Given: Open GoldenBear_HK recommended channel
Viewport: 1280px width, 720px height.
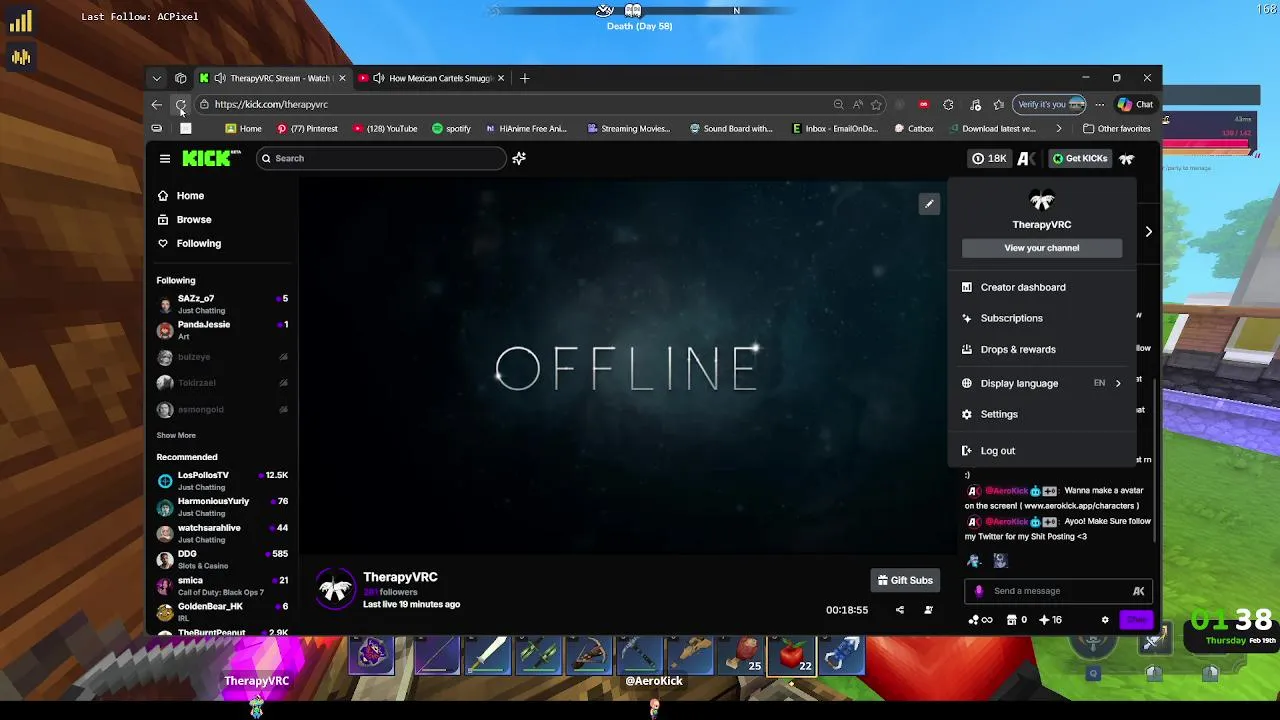Looking at the screenshot, I should click(222, 612).
